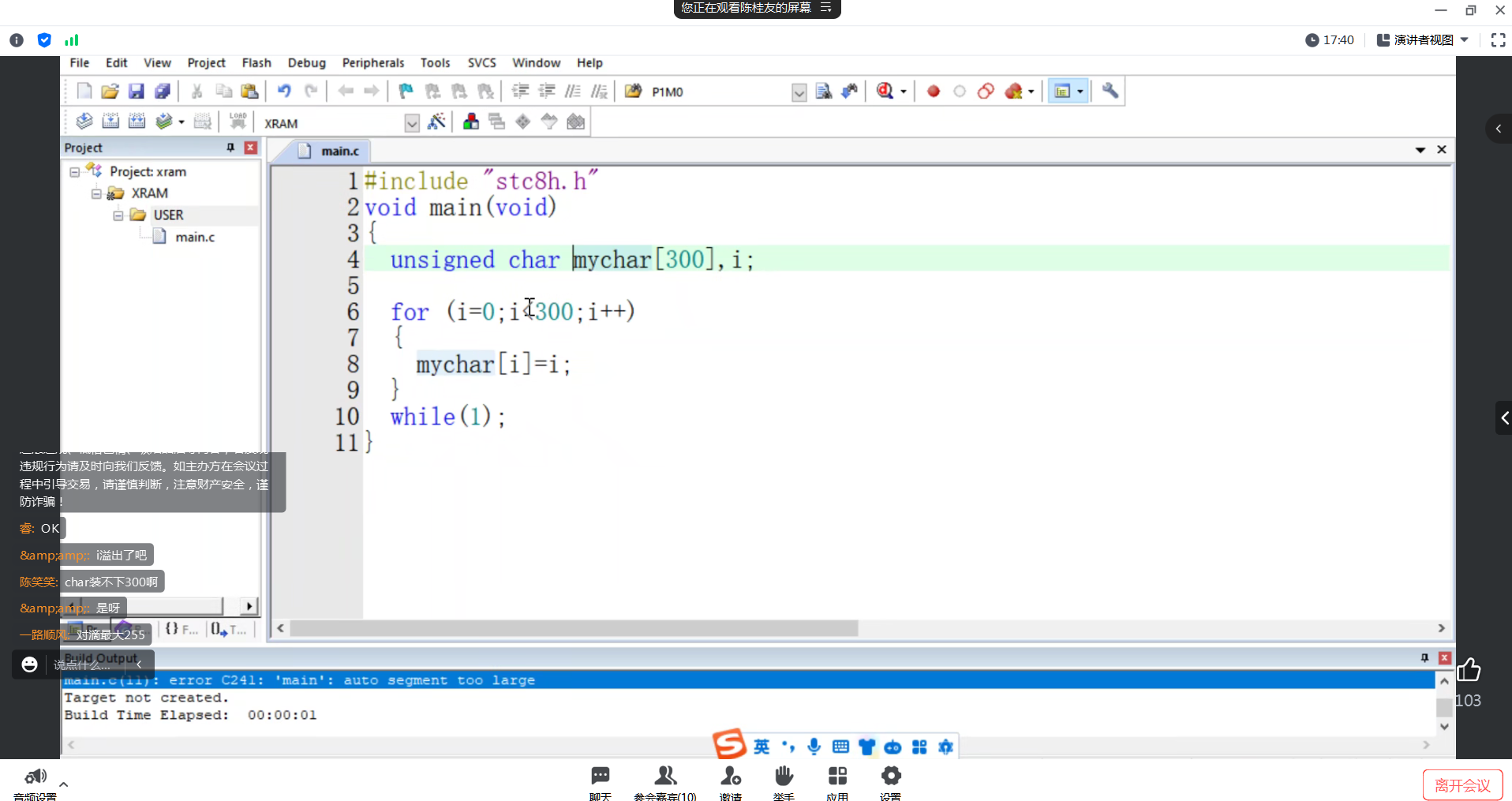Open the Project menu
Viewport: 1512px width, 801px height.
(206, 63)
